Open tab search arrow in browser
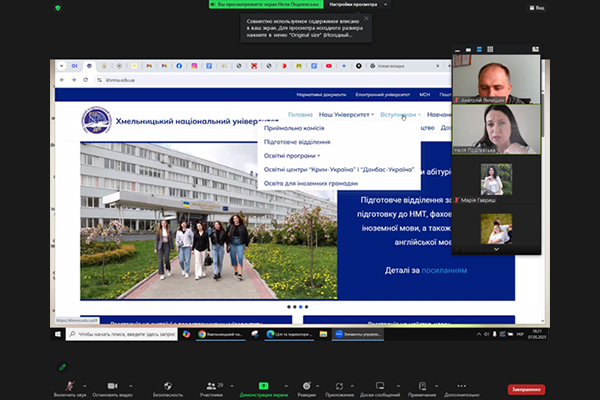Image resolution: width=600 pixels, height=400 pixels. [61, 66]
